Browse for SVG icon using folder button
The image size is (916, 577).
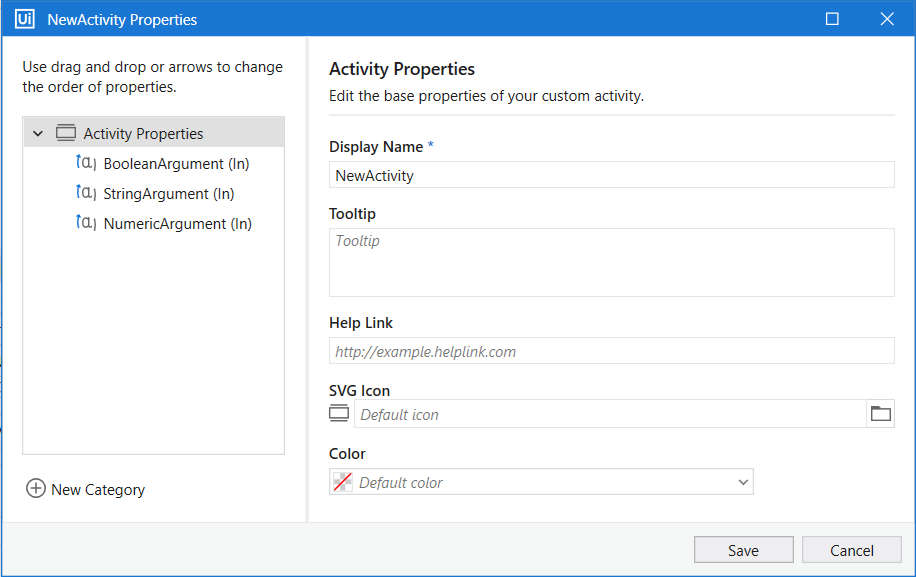pos(880,414)
